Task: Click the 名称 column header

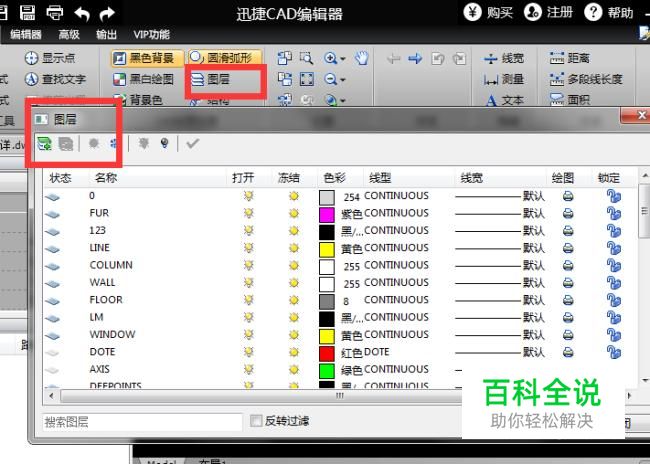Action: pos(106,178)
